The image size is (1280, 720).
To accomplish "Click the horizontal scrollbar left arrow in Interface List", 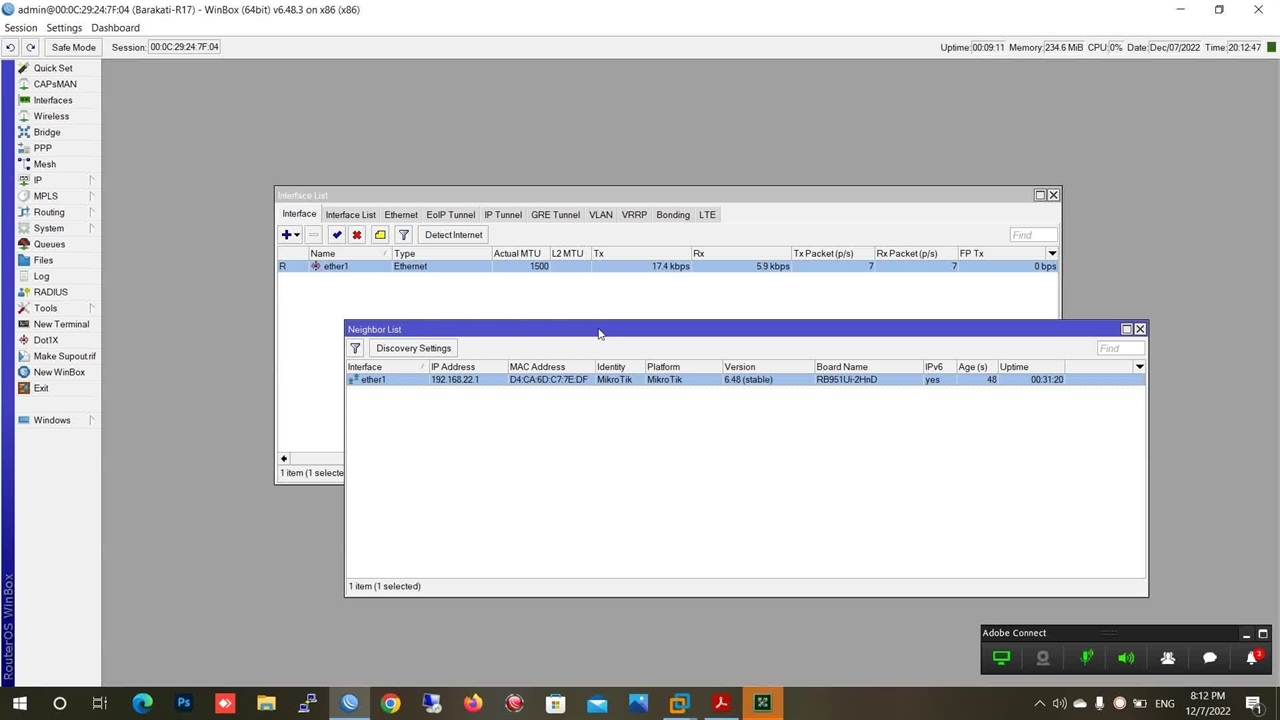I will (284, 459).
